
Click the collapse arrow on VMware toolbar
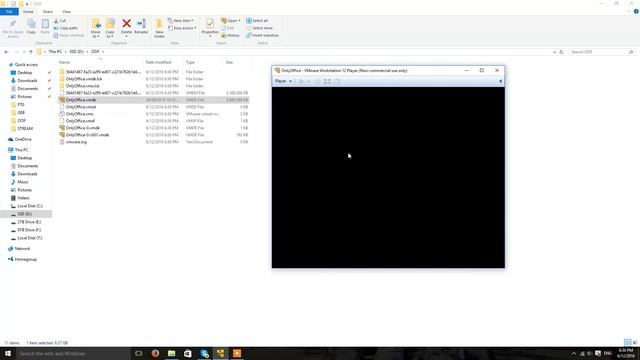(x=500, y=81)
